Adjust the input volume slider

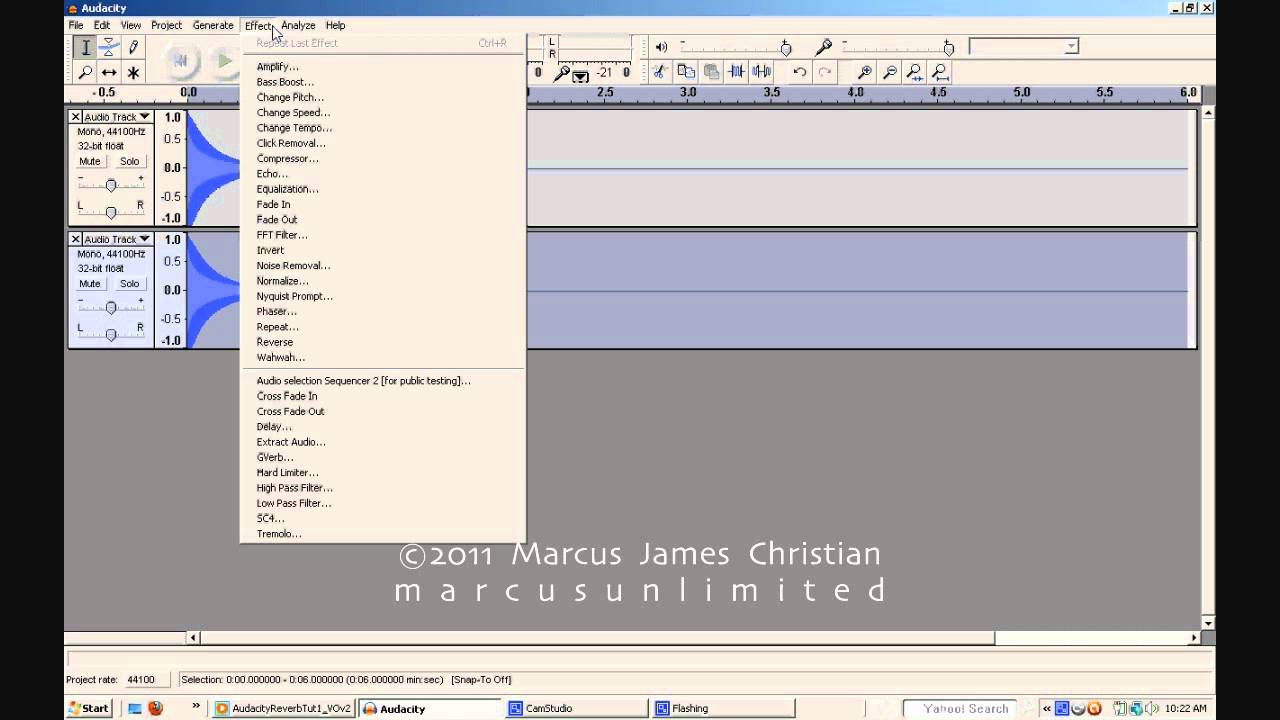[x=948, y=47]
